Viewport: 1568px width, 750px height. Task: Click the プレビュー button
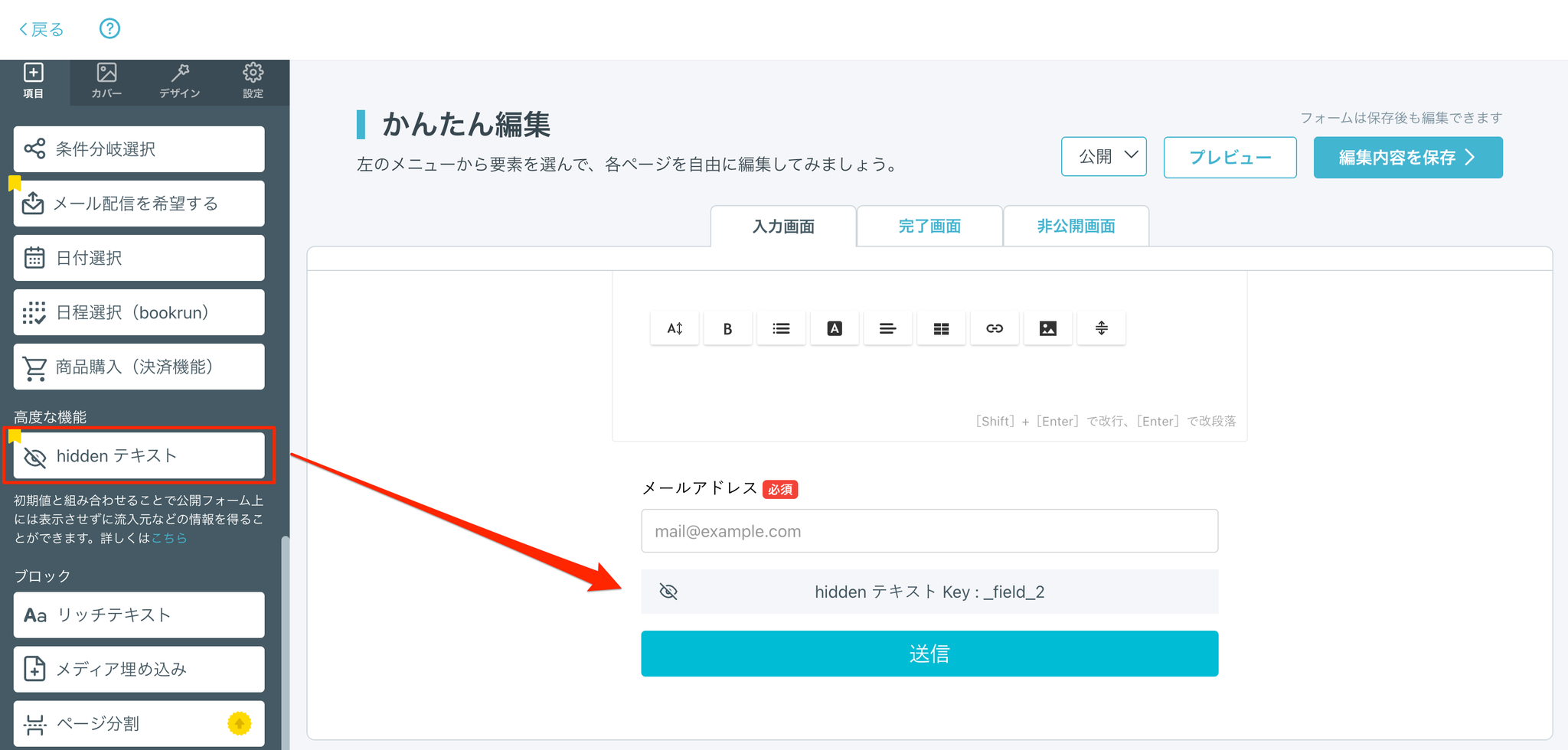[1230, 158]
